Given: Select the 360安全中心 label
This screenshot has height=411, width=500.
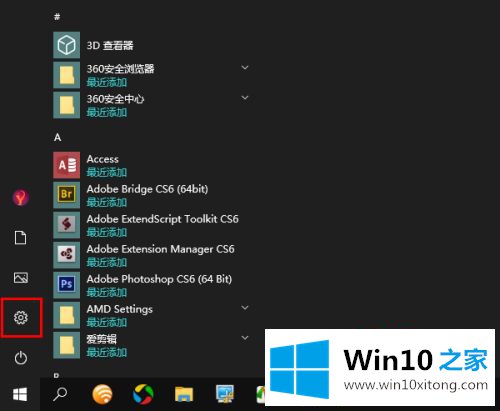Looking at the screenshot, I should tap(115, 99).
